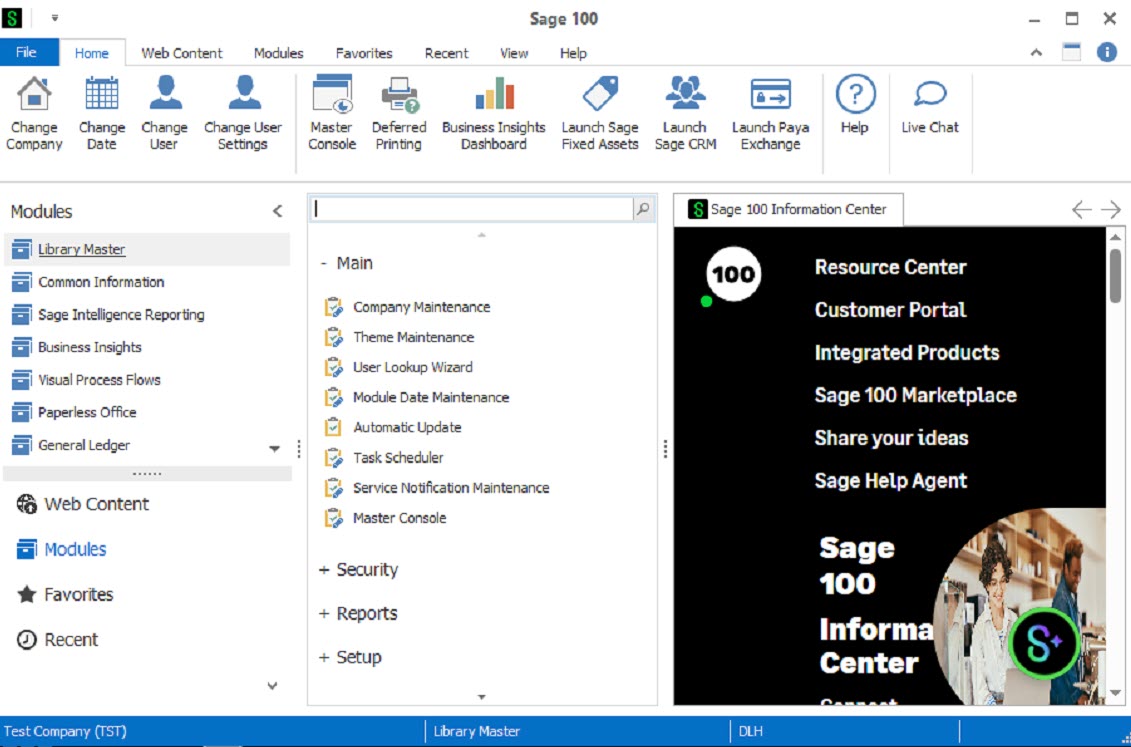1131x747 pixels.
Task: Expand the Reports group
Action: pyautogui.click(x=324, y=614)
